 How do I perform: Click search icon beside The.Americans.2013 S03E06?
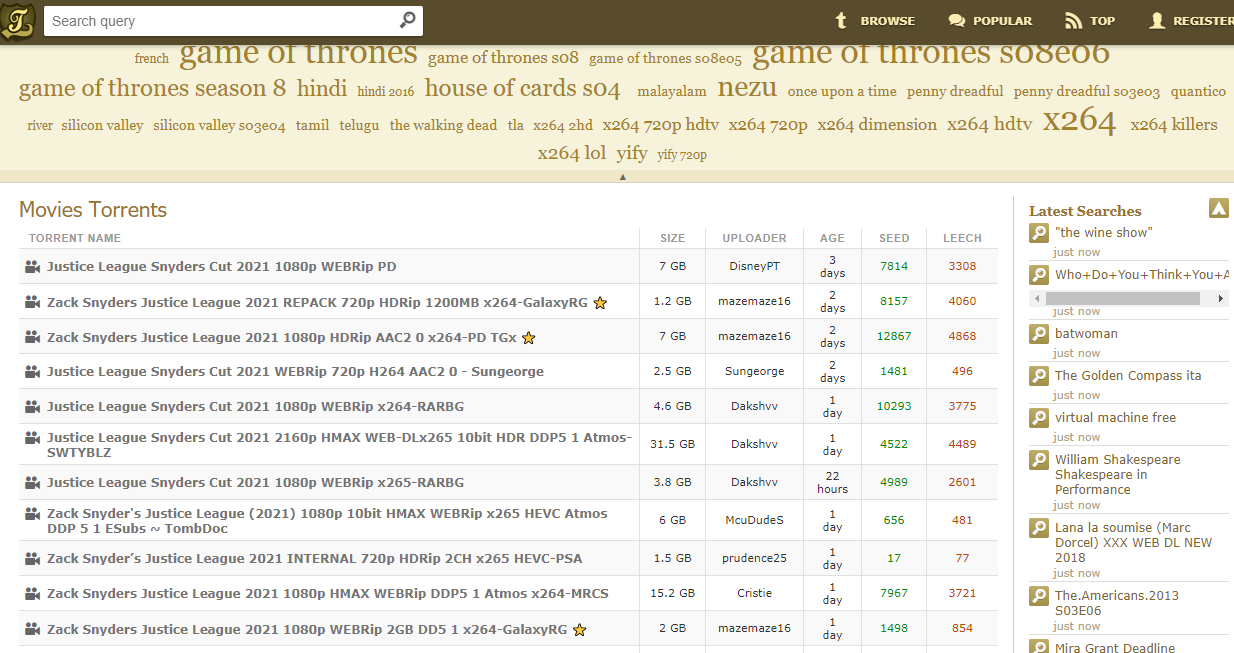pyautogui.click(x=1039, y=596)
